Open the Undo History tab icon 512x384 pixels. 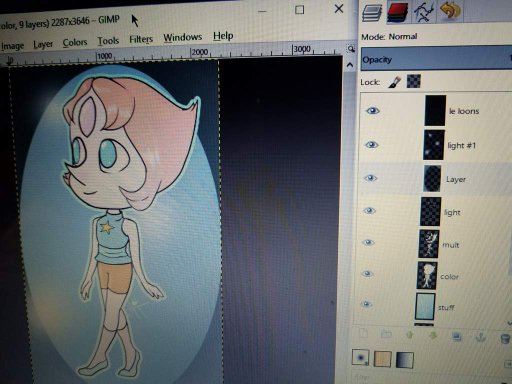(451, 11)
